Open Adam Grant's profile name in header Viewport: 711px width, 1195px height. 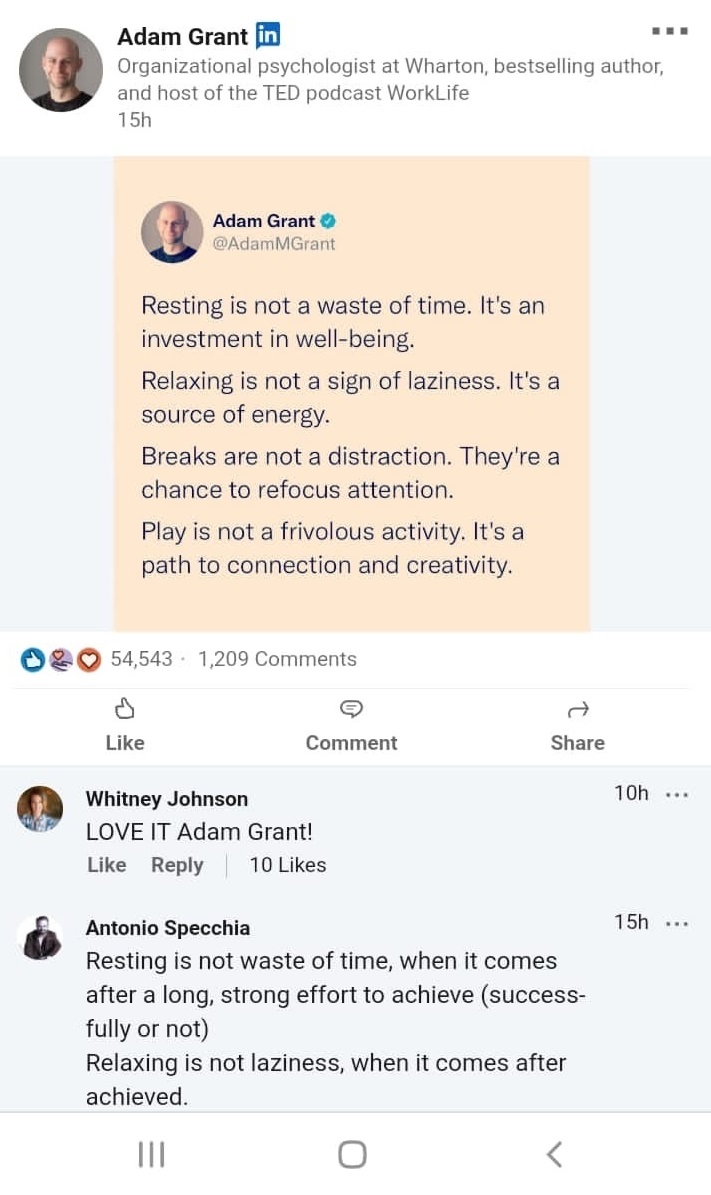pos(182,37)
